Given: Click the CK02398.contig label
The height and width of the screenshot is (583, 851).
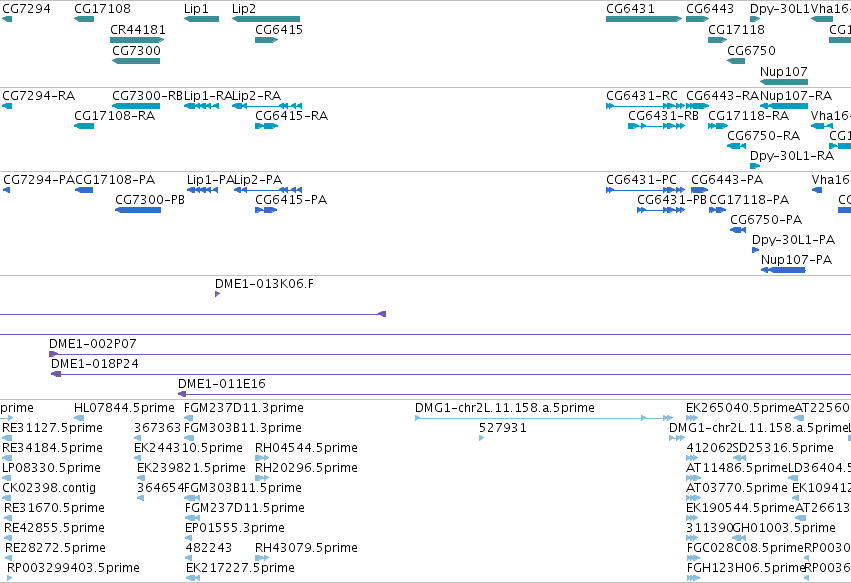Looking at the screenshot, I should pos(49,488).
